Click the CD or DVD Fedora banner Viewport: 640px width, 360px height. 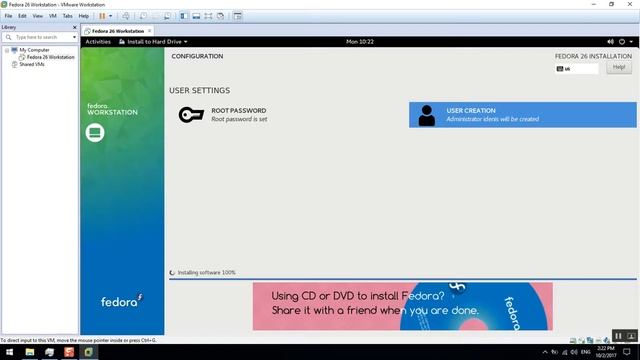402,306
